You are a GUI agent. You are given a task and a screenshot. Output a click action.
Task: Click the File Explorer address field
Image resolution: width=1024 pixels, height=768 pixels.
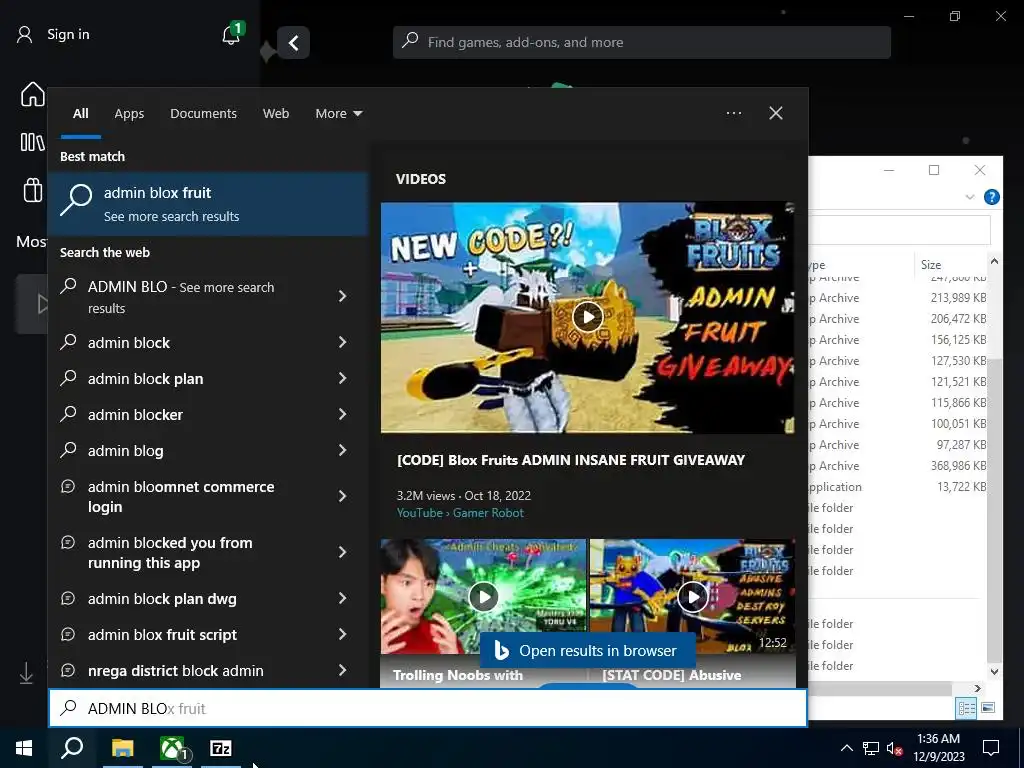coord(900,230)
